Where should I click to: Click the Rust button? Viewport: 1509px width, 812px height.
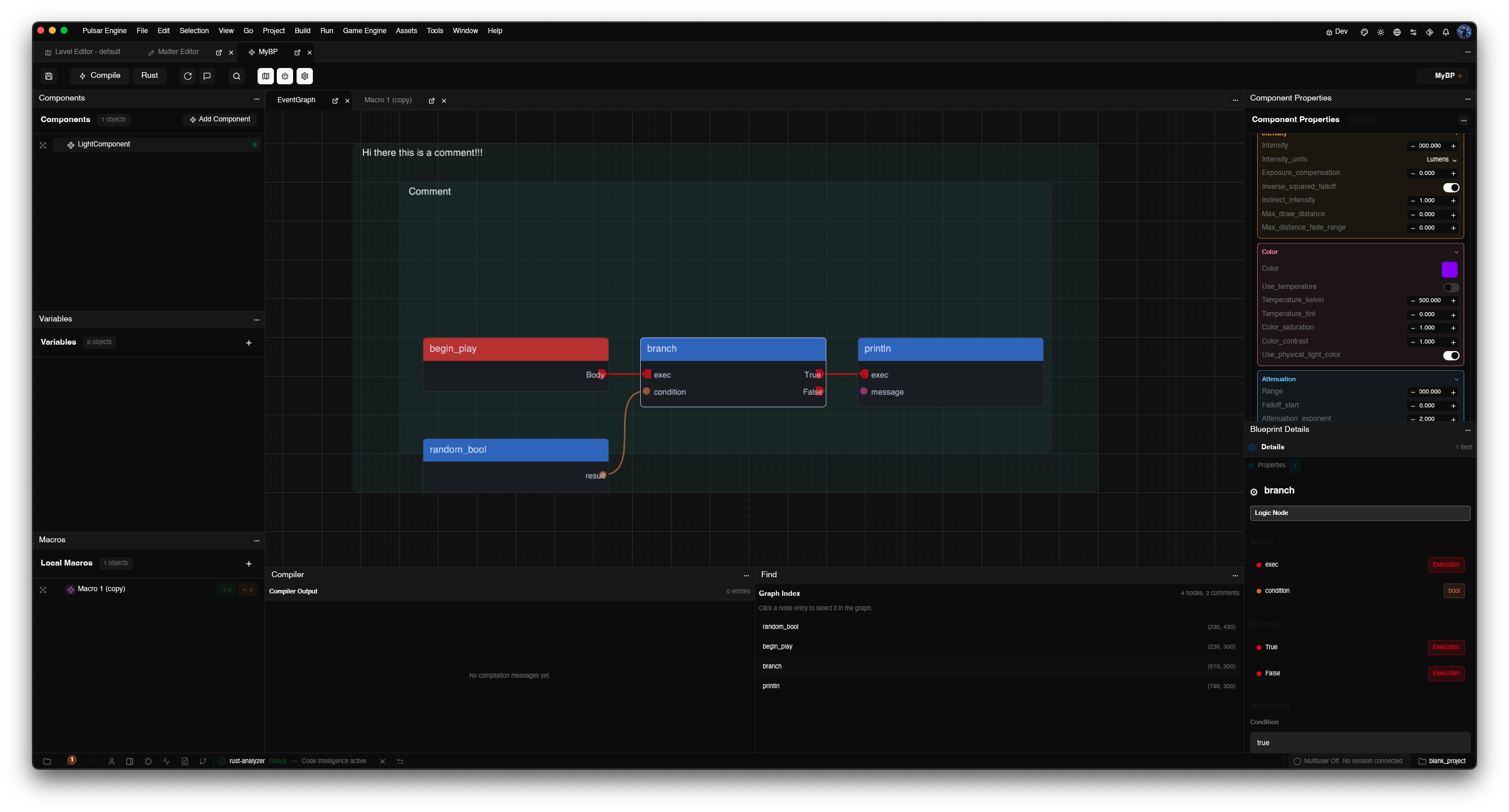(x=149, y=76)
